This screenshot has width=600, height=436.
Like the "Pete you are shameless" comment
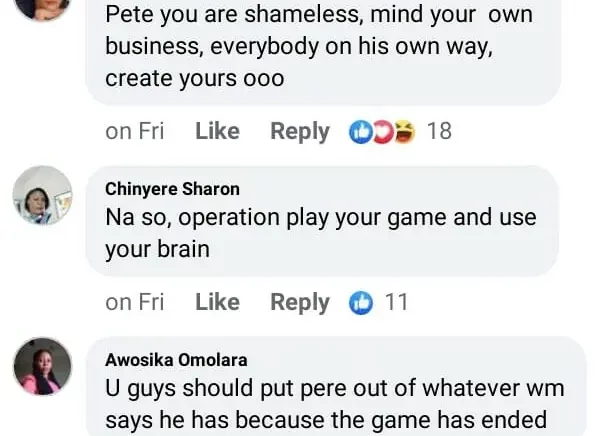217,131
